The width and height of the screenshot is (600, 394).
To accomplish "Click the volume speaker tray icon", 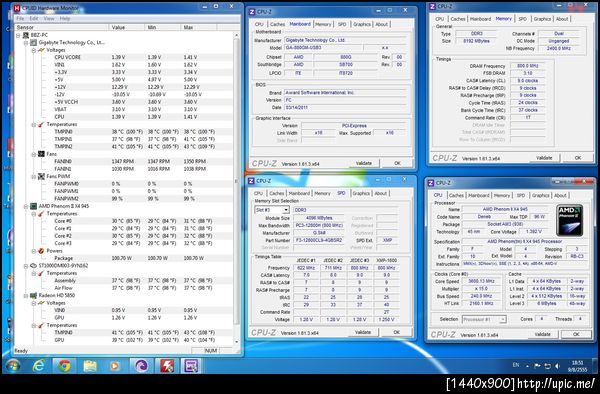I will point(558,366).
